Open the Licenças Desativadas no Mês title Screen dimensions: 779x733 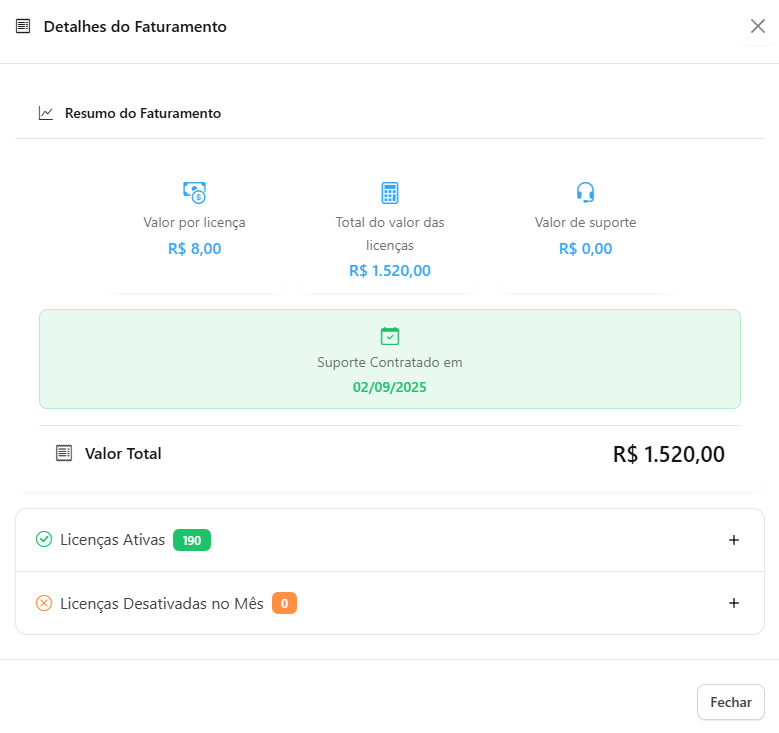tap(161, 603)
